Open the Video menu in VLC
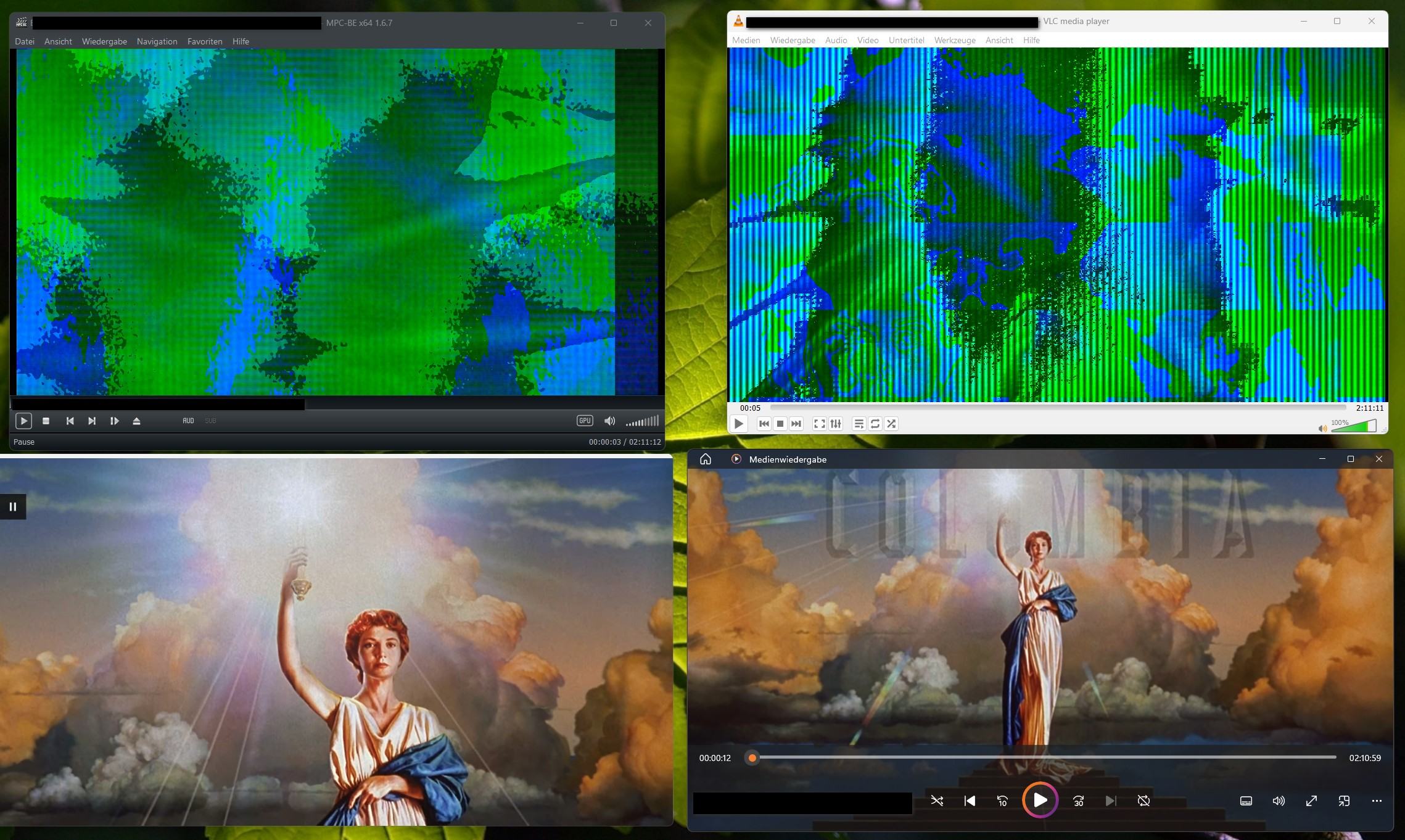 click(x=867, y=40)
